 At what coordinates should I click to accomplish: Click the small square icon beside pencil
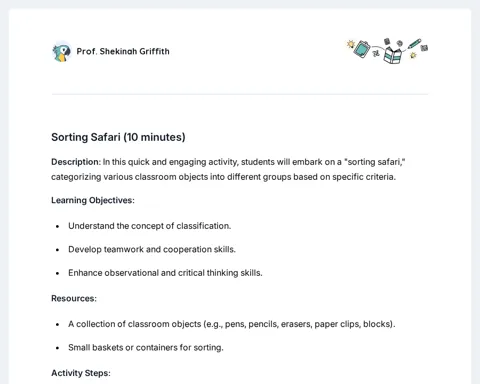click(424, 48)
